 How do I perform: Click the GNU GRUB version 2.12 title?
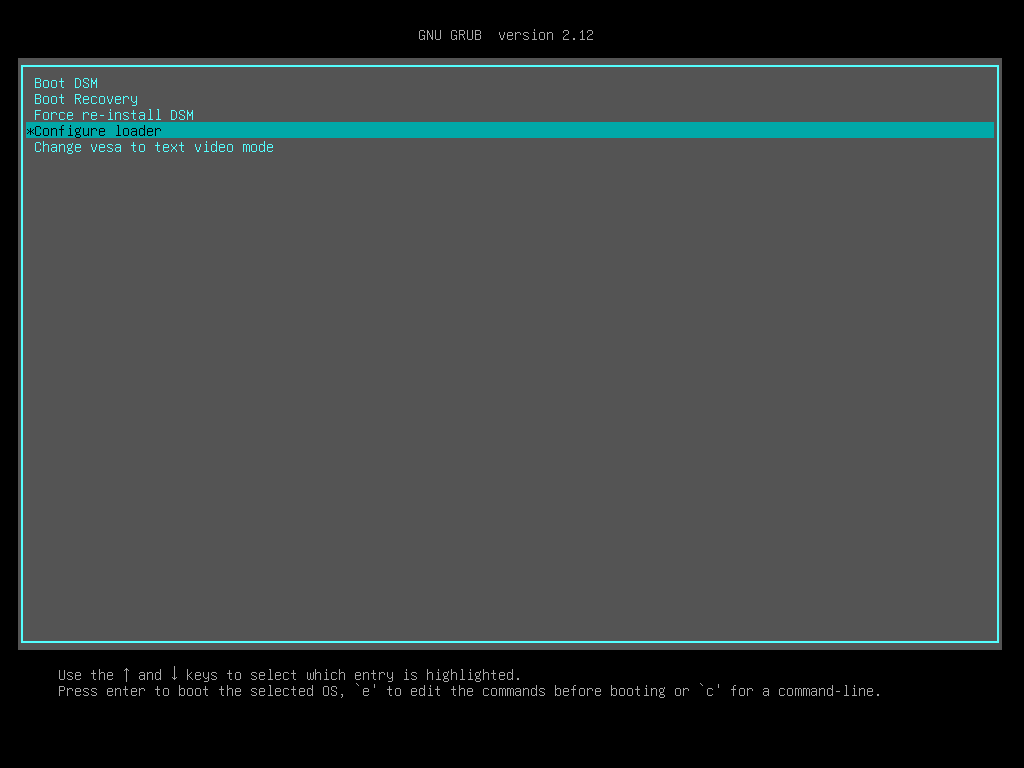[x=505, y=35]
